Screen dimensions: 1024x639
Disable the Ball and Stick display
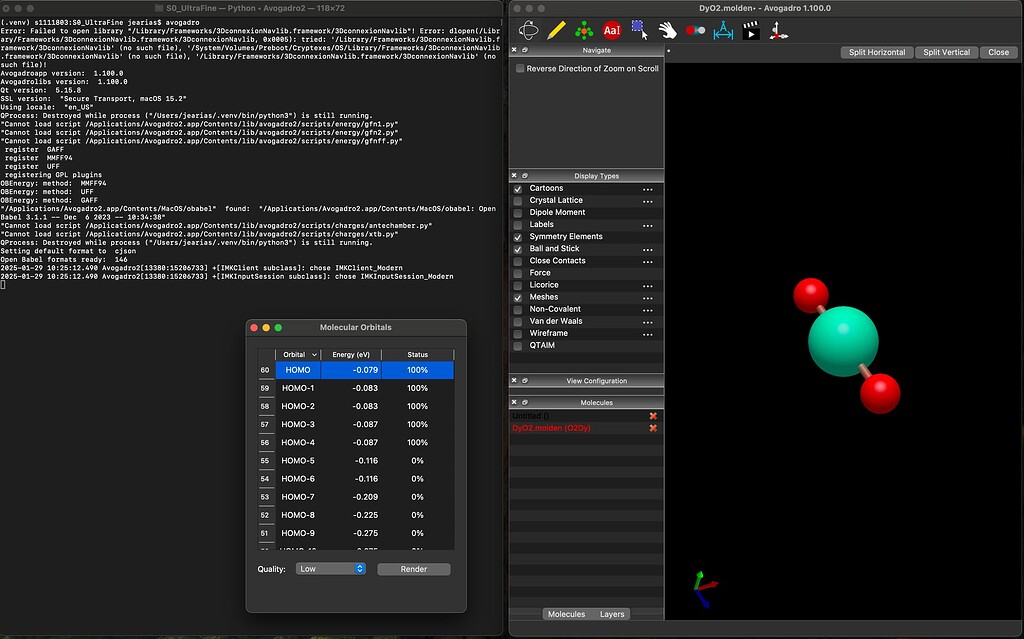click(x=517, y=248)
